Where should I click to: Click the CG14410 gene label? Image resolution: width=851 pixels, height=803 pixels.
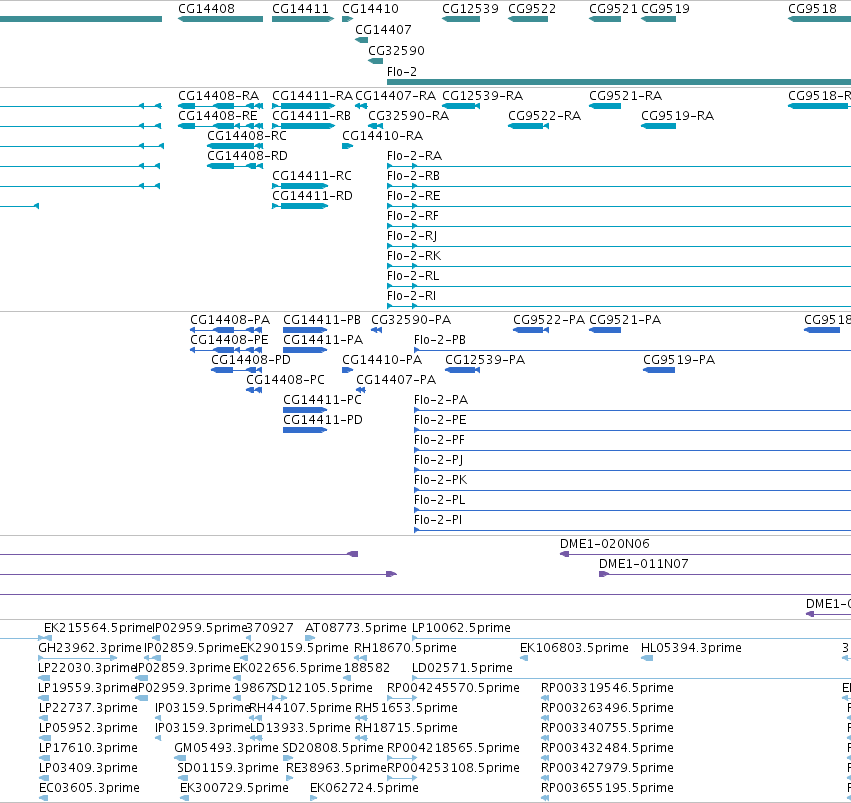pos(370,9)
